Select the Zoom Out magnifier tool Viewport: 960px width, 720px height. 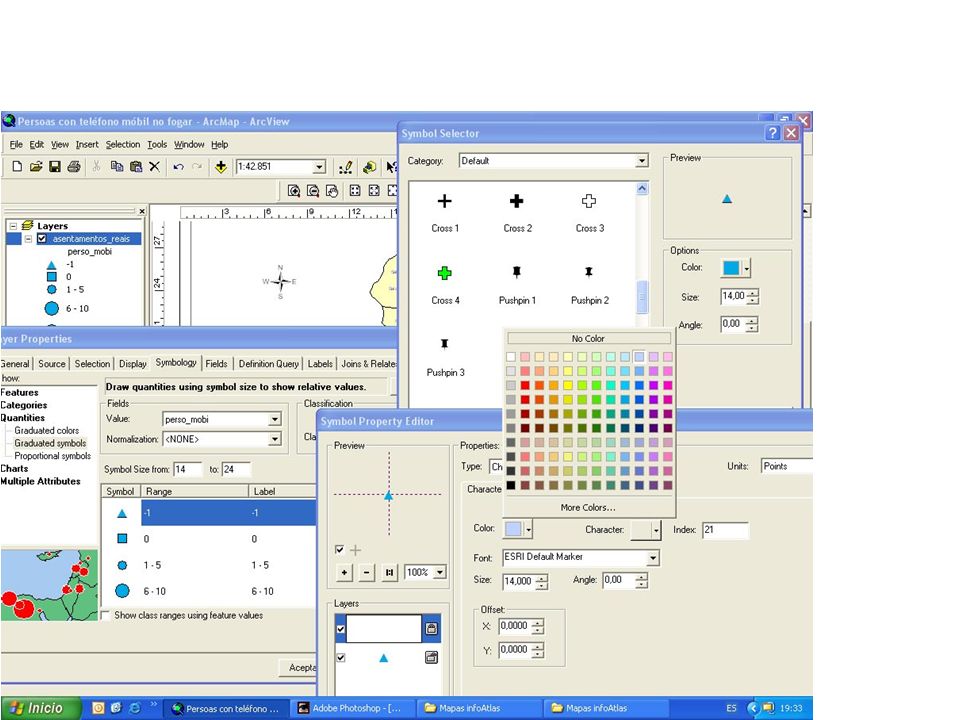[313, 191]
